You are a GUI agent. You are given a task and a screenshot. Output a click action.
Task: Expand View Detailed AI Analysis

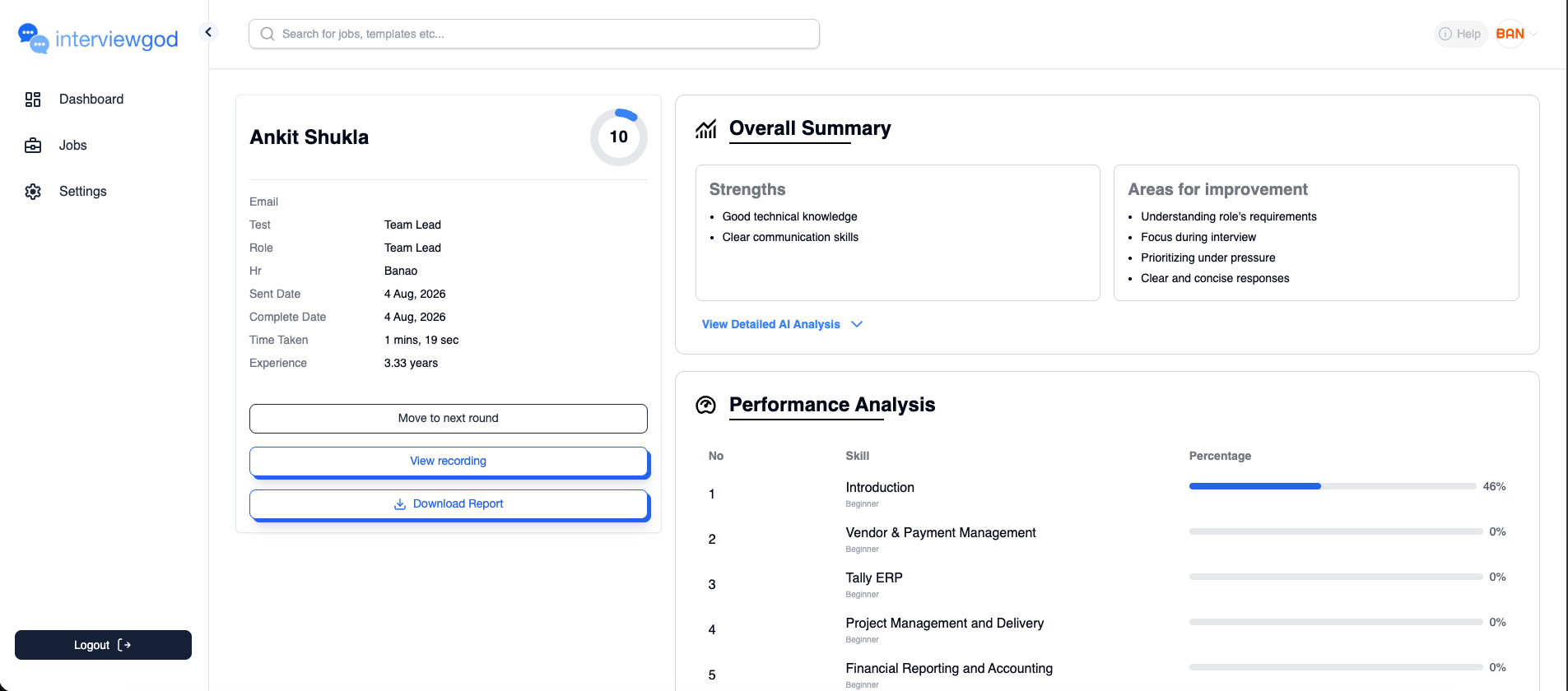pos(782,324)
